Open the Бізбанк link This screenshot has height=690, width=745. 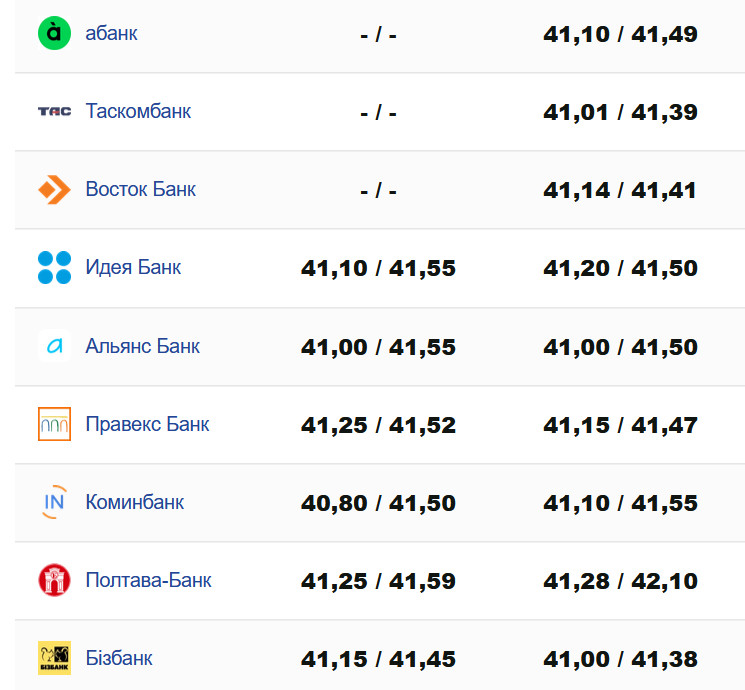(119, 658)
